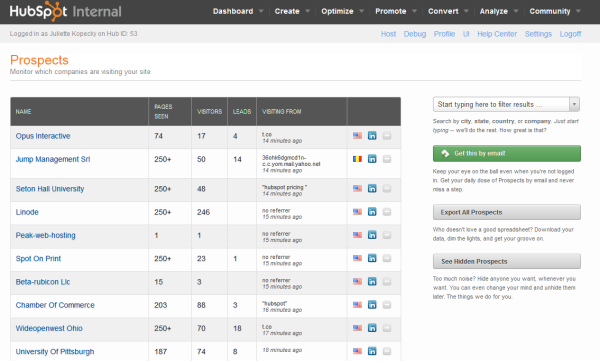The image size is (600, 361).
Task: Open LinkedIn icon for Spot On Print
Action: (x=372, y=258)
